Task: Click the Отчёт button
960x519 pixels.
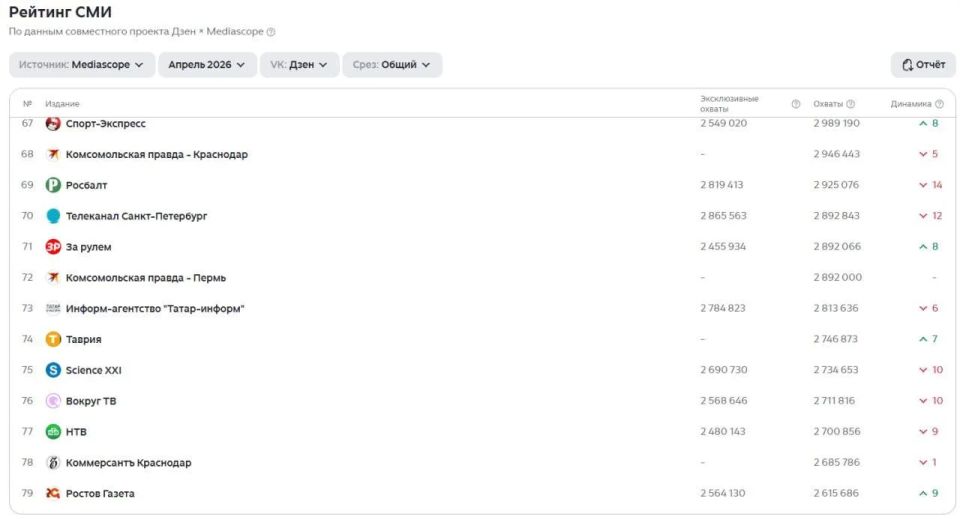Action: (923, 65)
